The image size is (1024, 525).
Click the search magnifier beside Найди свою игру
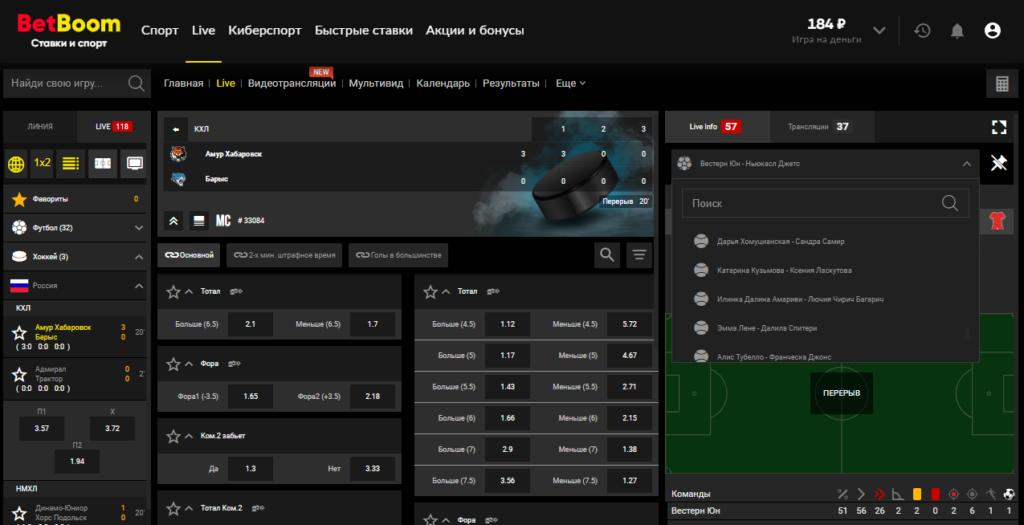pyautogui.click(x=136, y=84)
